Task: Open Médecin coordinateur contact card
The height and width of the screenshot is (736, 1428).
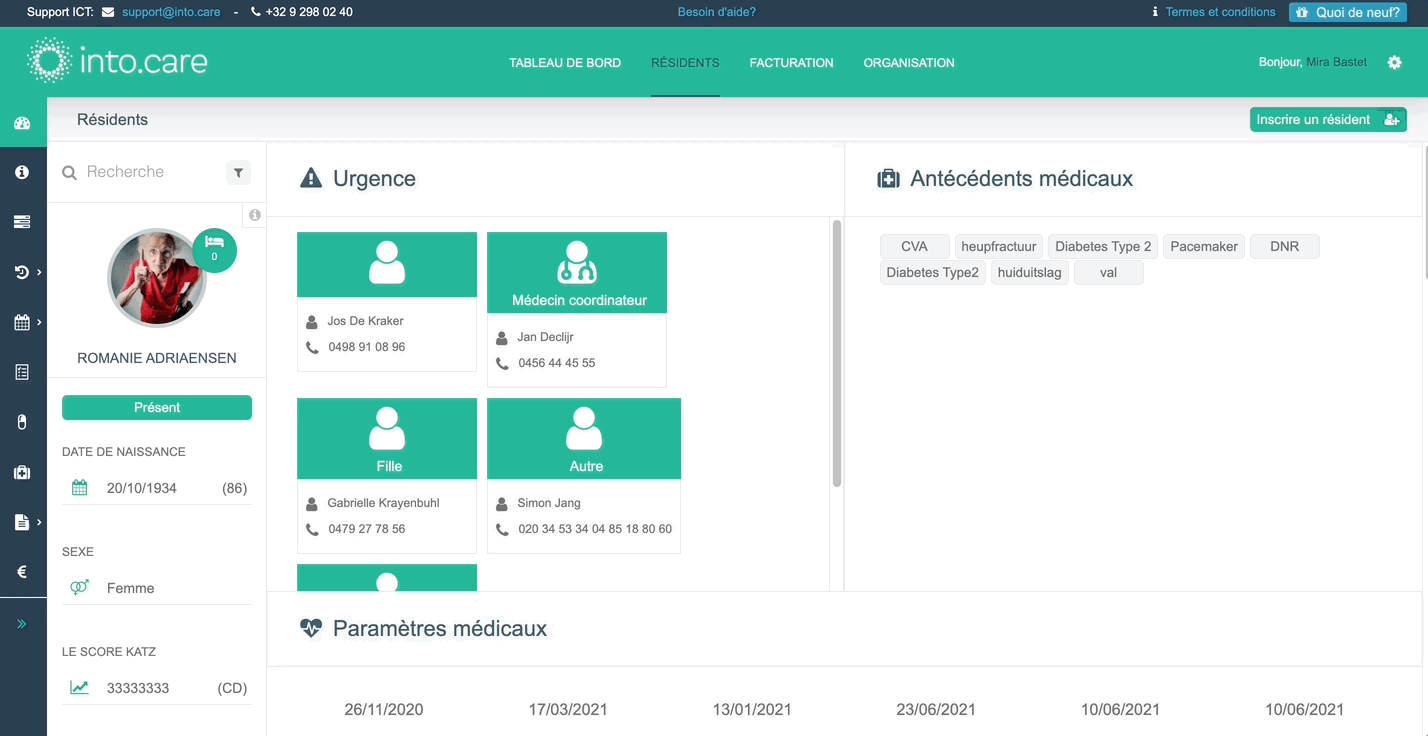Action: coord(577,309)
